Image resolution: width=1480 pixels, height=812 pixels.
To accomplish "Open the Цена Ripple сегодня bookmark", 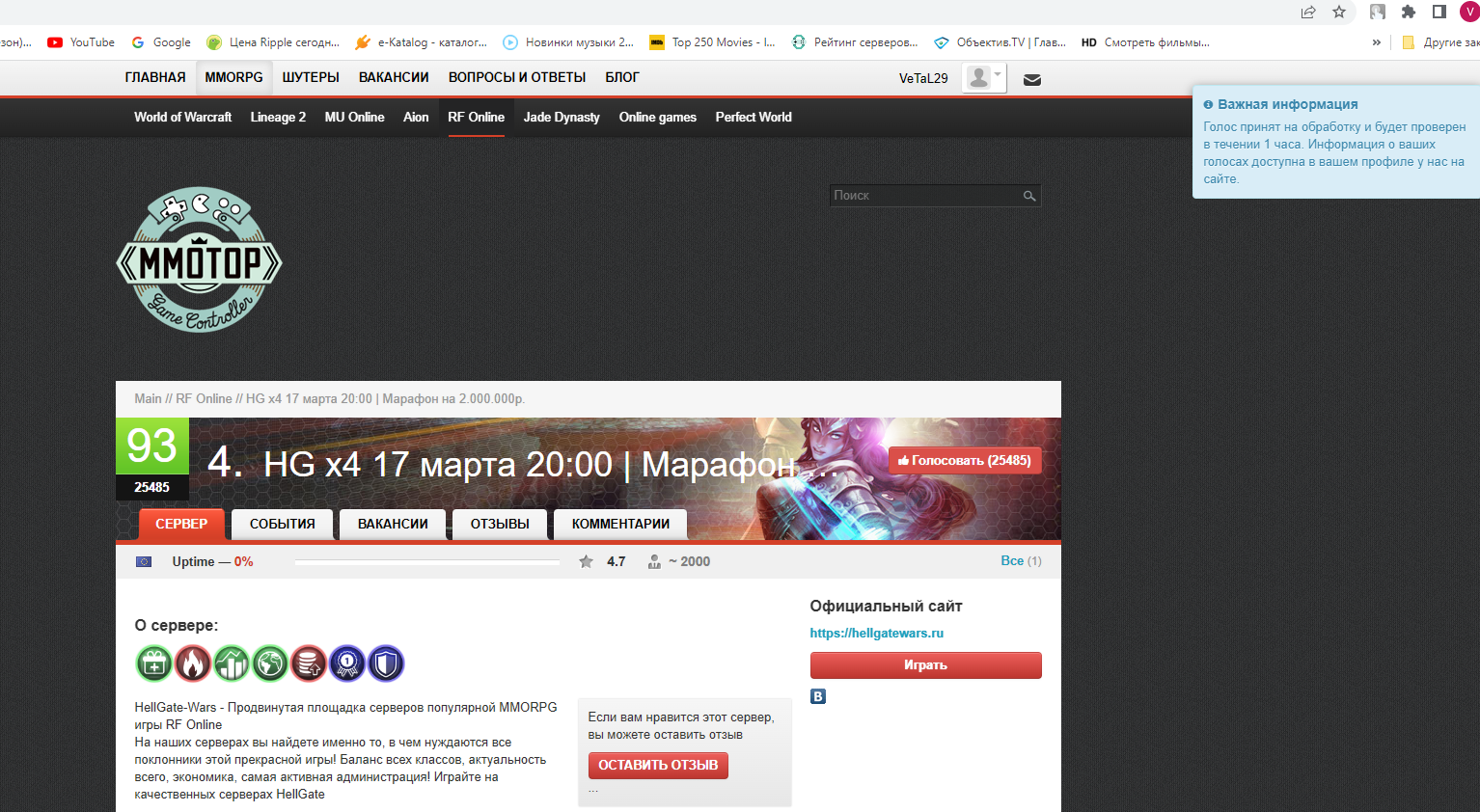I will pos(273,42).
